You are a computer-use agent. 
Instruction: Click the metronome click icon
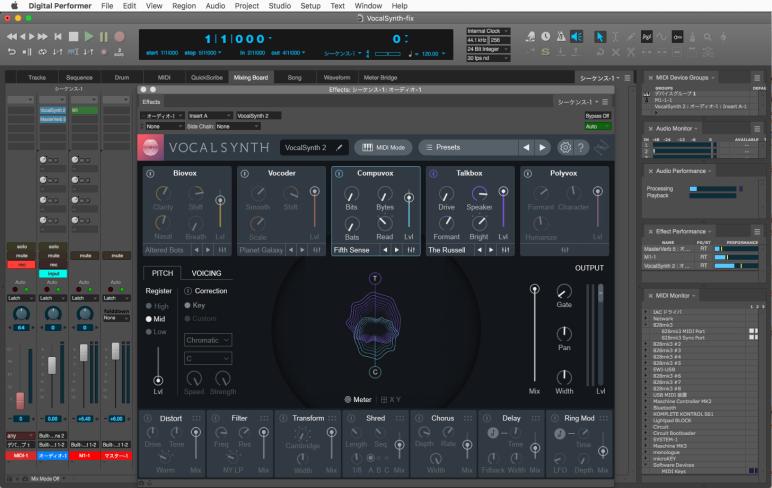pos(561,36)
